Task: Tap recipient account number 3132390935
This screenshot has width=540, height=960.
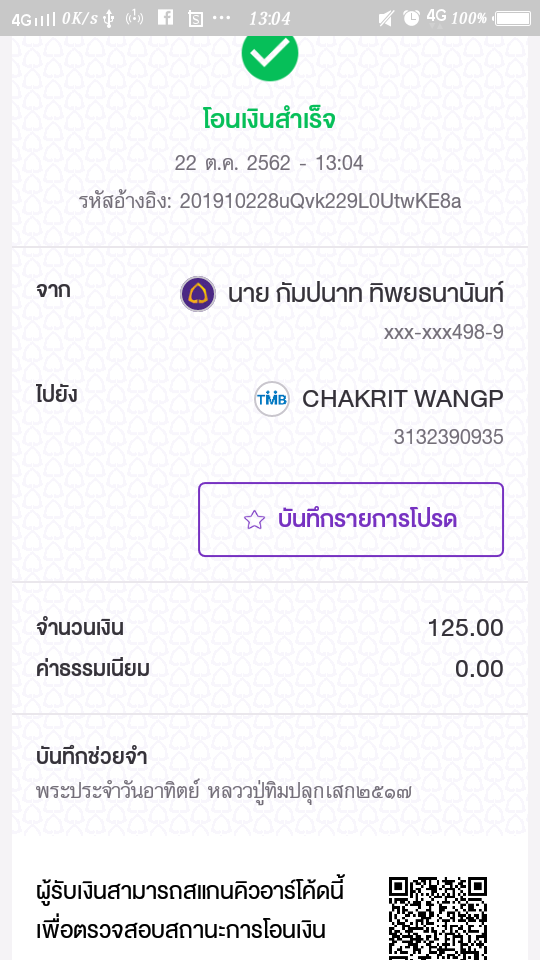Action: 448,437
